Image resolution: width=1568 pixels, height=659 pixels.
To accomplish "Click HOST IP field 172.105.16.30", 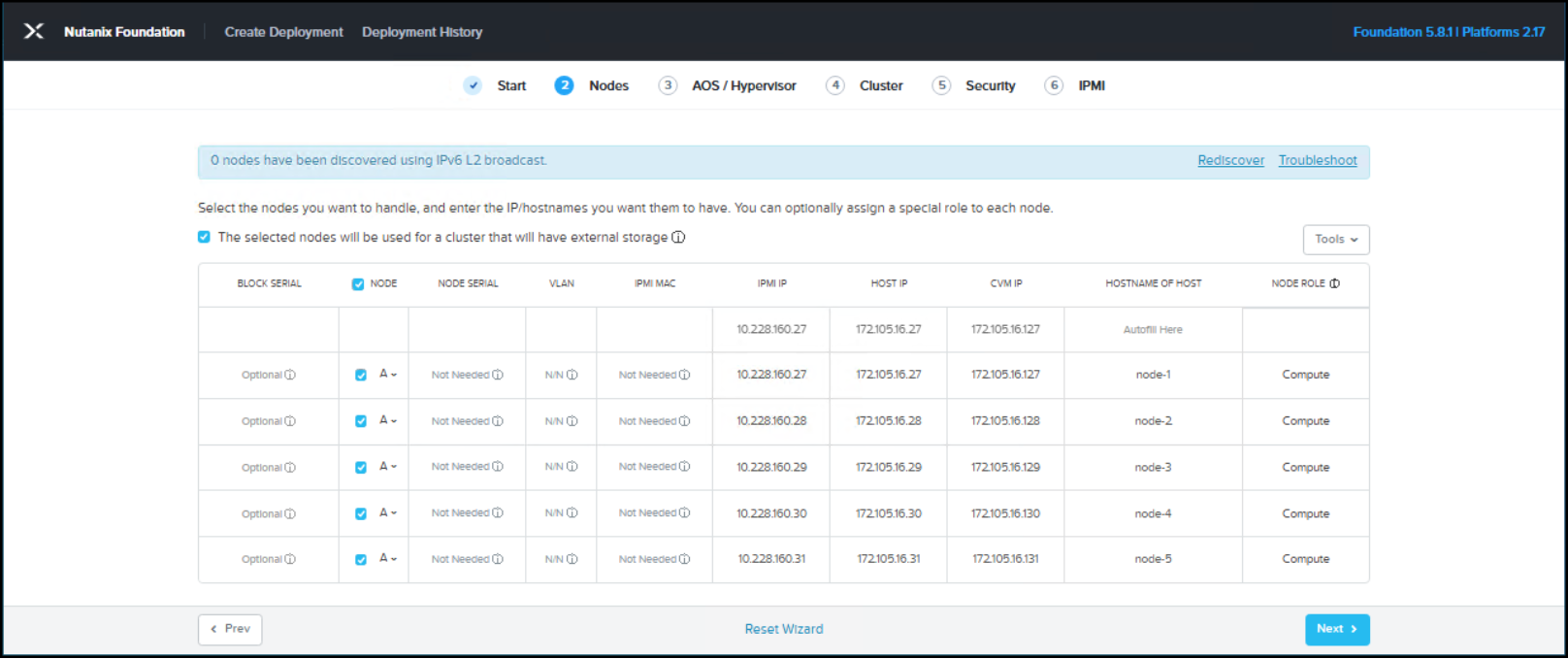I will click(x=889, y=514).
